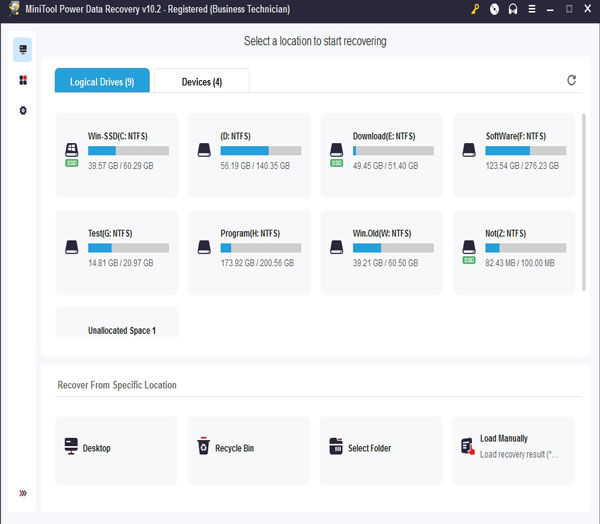Select the This PC sidebar icon
The image size is (600, 524).
point(23,49)
